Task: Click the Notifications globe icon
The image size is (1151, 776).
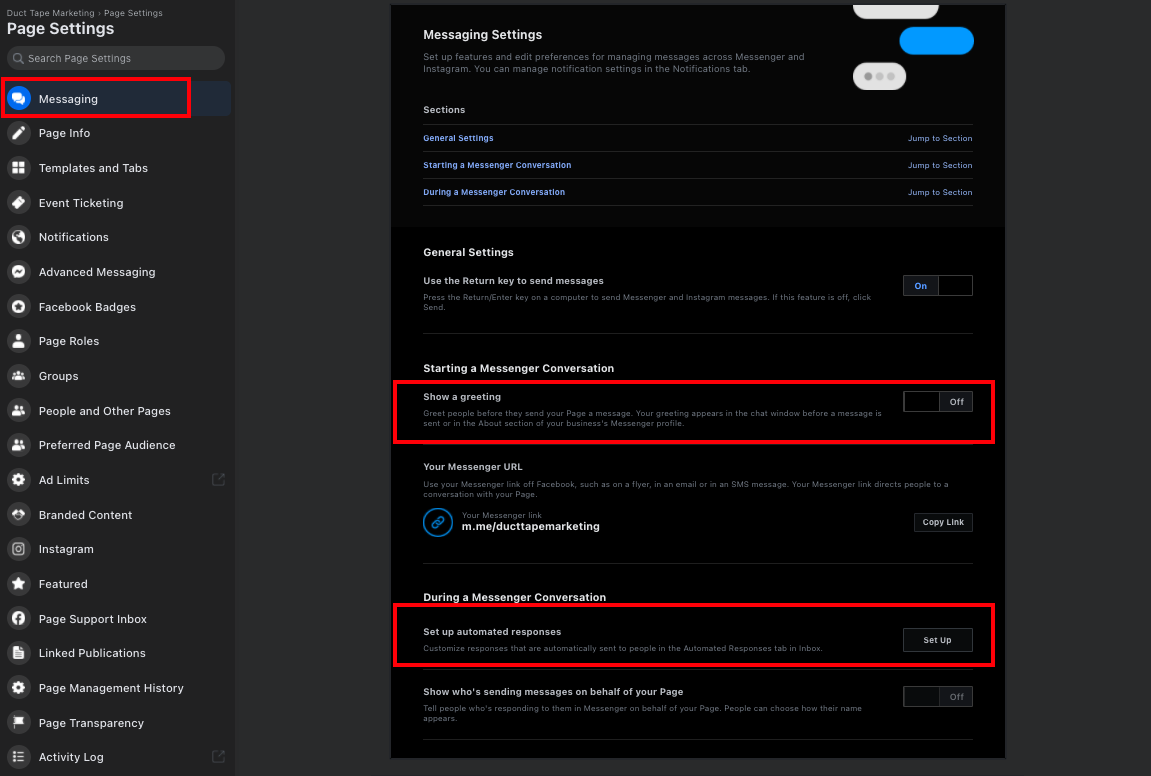Action: pos(19,237)
